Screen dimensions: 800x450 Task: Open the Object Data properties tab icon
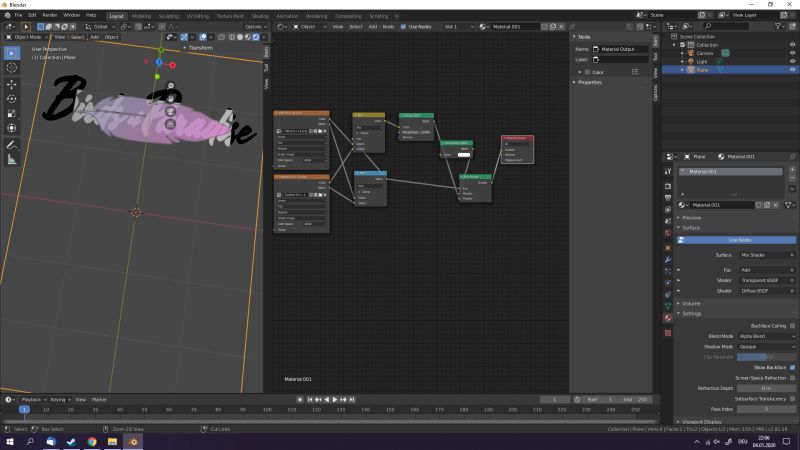(x=668, y=306)
